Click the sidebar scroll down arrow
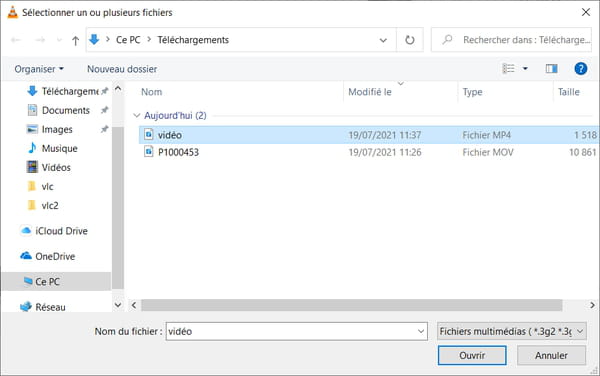The width and height of the screenshot is (600, 376). pos(118,305)
